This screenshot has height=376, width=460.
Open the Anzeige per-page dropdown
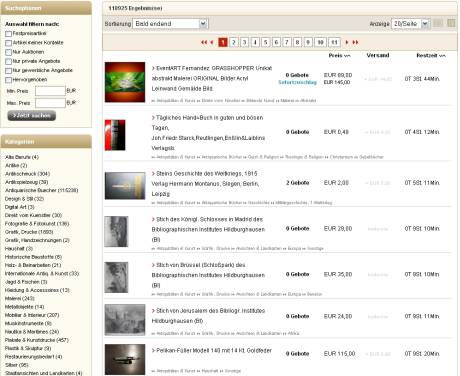point(410,24)
